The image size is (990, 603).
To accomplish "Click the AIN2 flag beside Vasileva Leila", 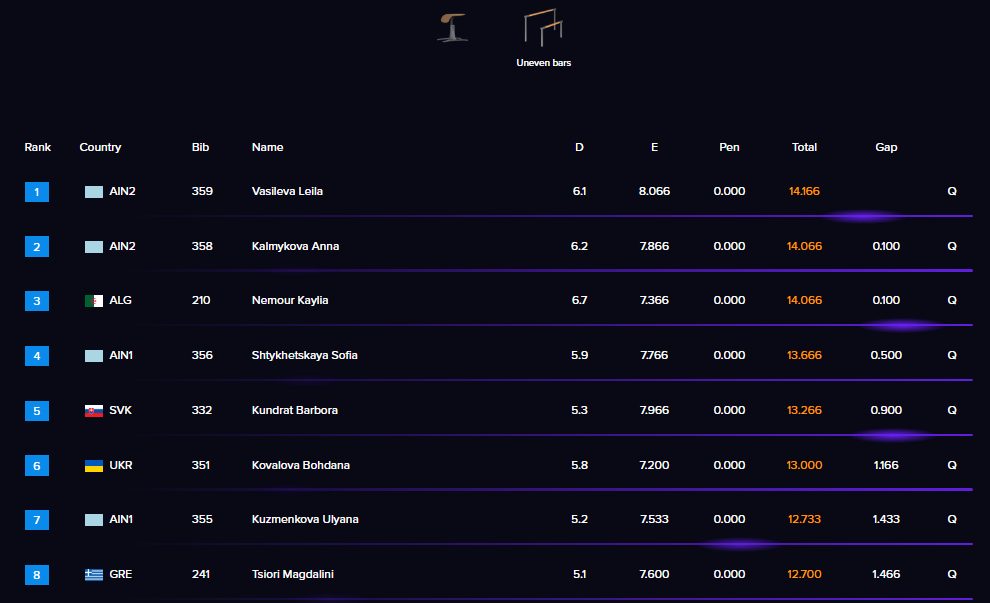I will click(x=94, y=192).
